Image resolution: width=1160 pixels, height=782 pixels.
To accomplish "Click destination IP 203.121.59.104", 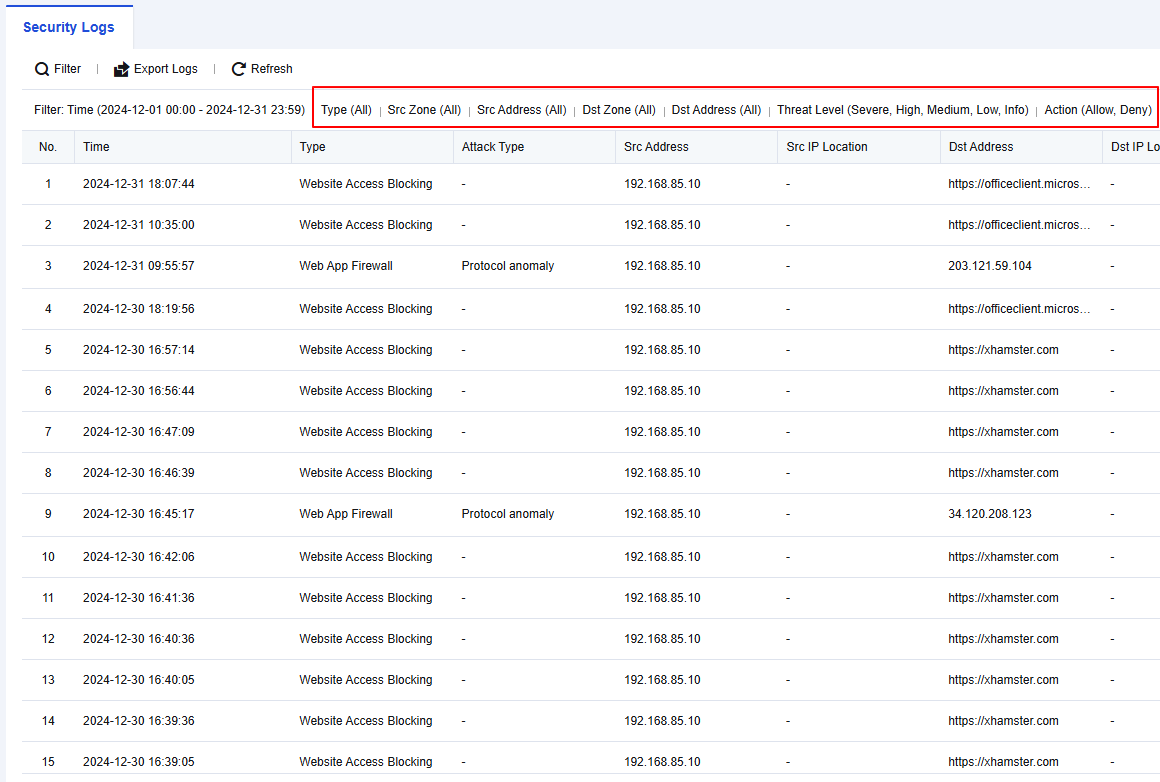I will click(990, 266).
